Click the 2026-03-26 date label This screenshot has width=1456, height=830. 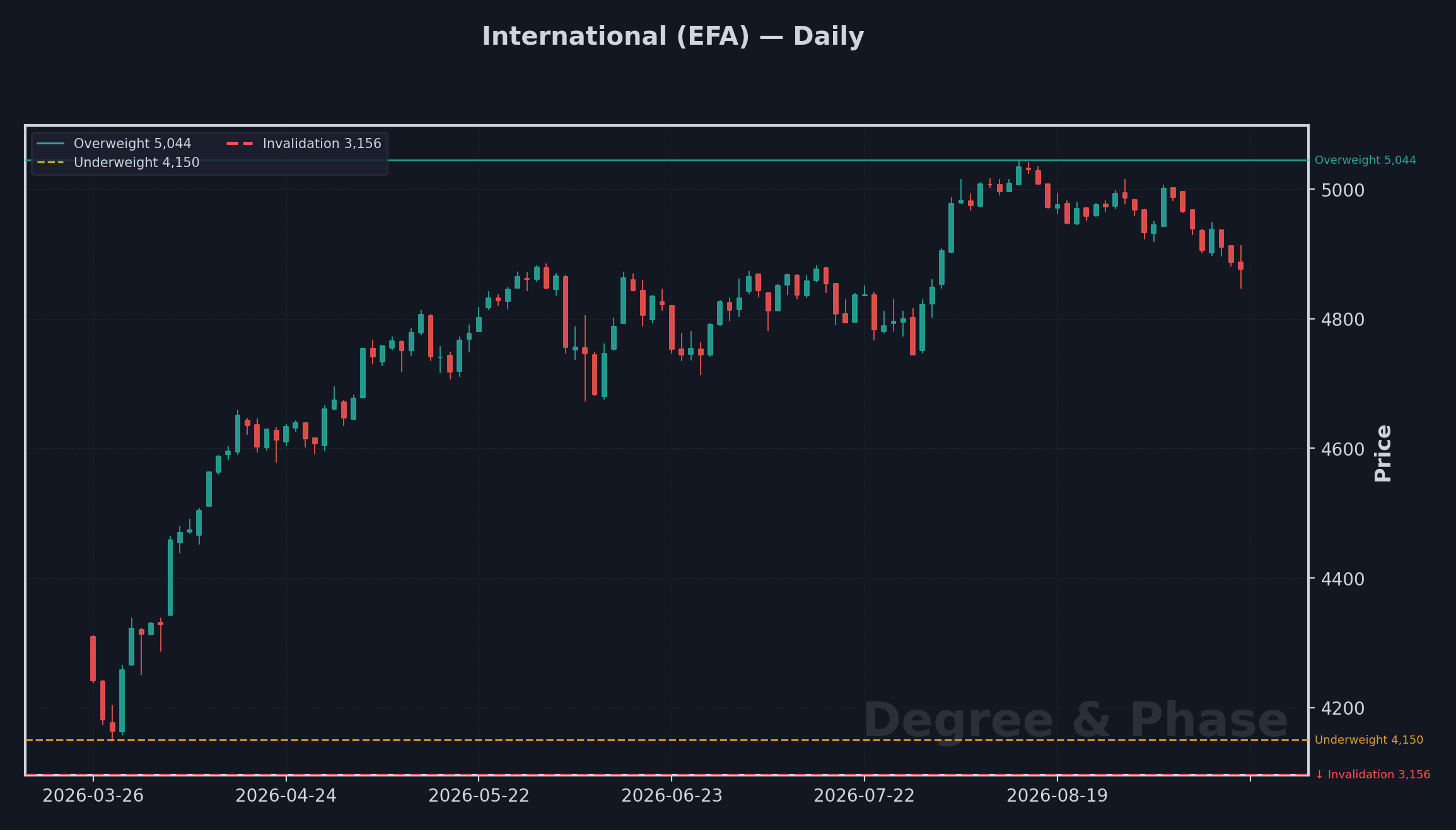click(93, 796)
